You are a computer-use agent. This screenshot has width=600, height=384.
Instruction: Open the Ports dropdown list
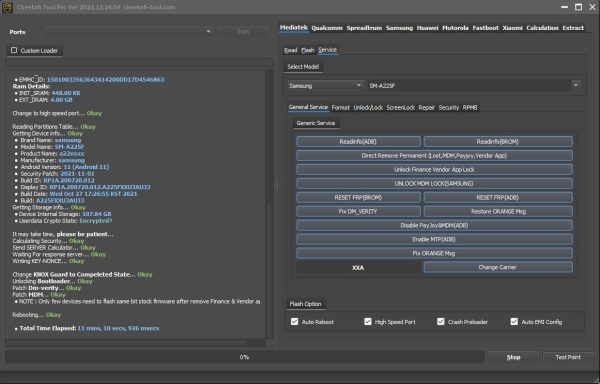[129, 31]
